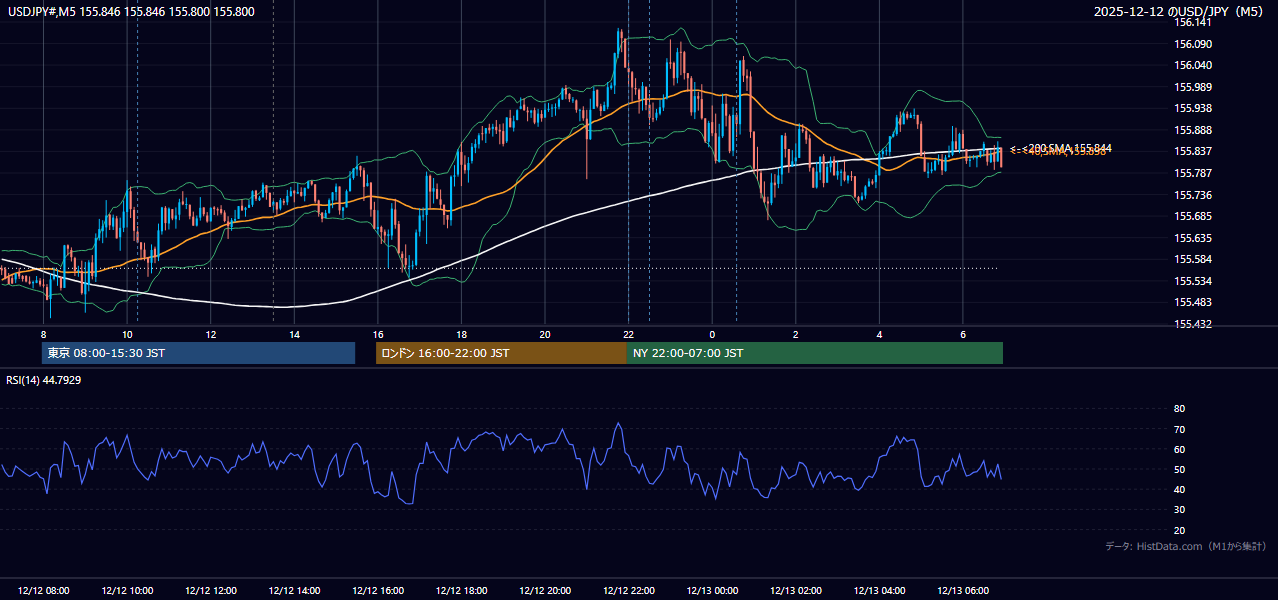Click RSI scale level 60
This screenshot has width=1278, height=600.
click(1179, 449)
